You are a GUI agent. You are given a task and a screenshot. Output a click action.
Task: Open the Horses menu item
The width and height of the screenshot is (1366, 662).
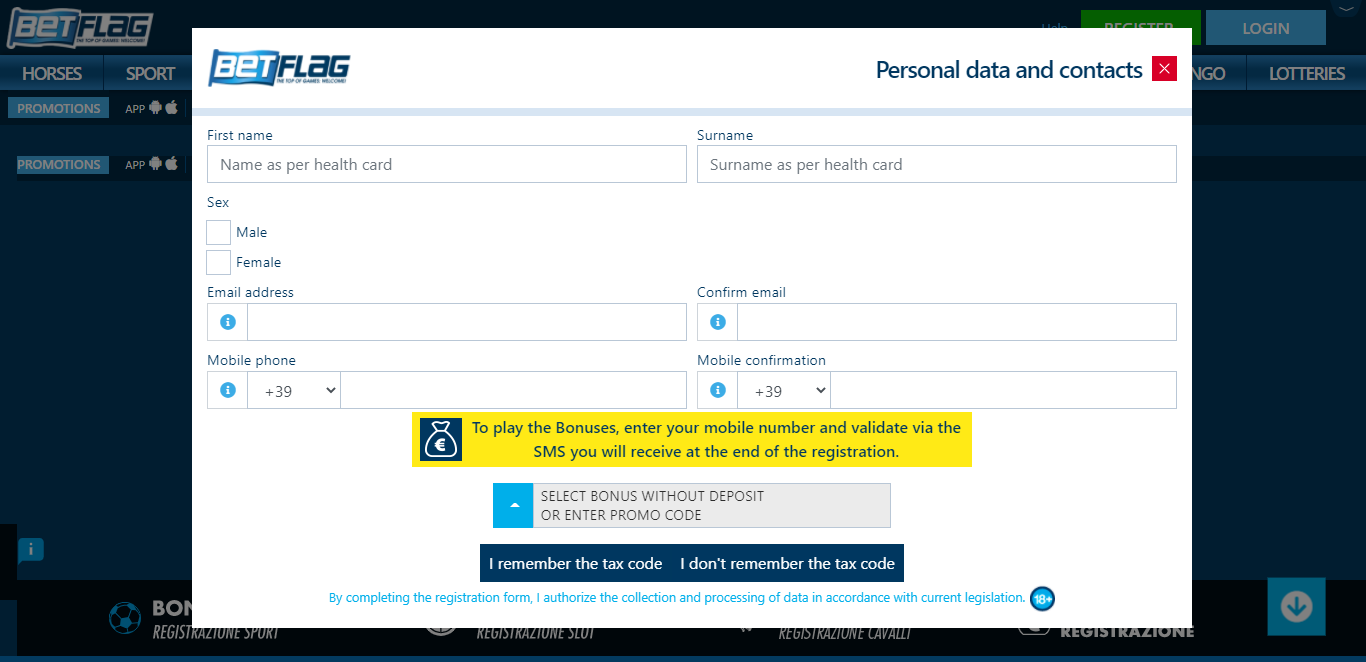pyautogui.click(x=52, y=73)
